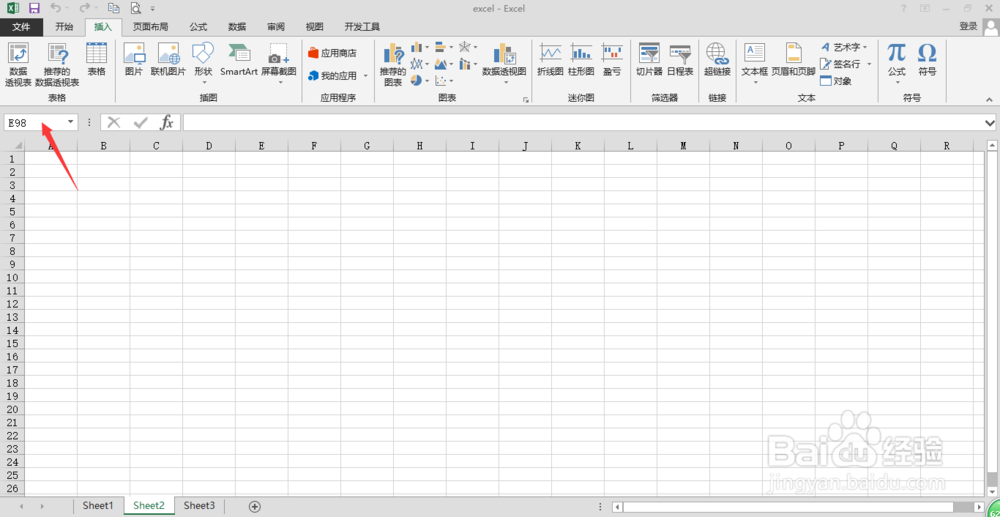1000x517 pixels.
Task: Open Charts group dialog launcher
Action: pos(526,99)
